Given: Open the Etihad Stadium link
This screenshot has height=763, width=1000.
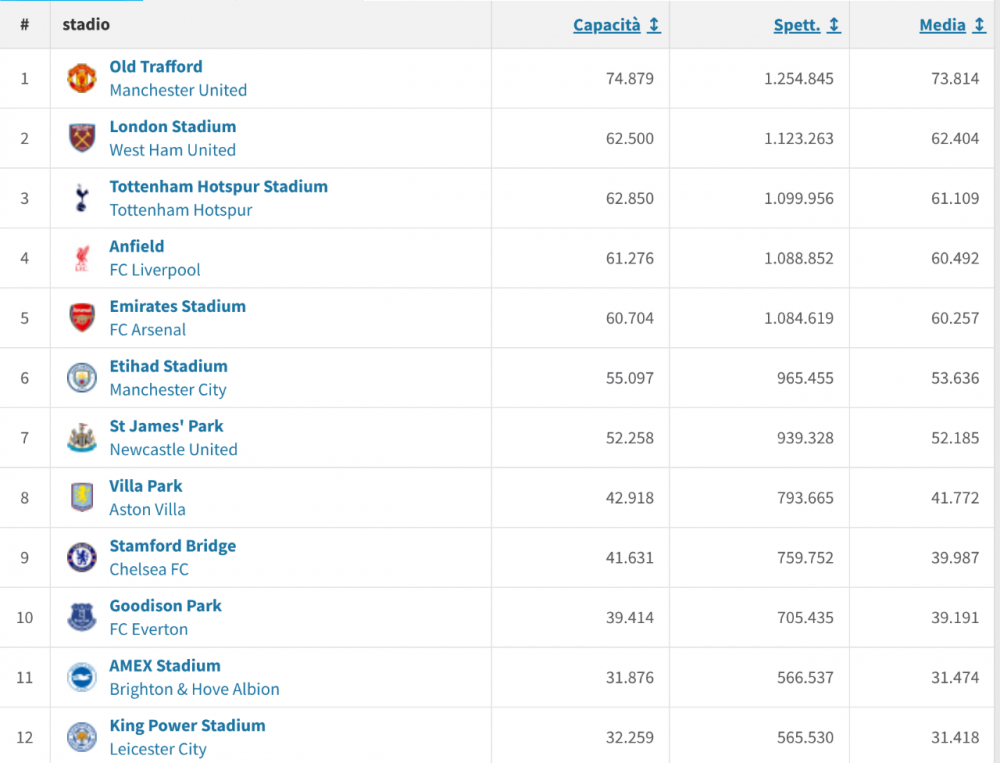Looking at the screenshot, I should click(x=168, y=366).
